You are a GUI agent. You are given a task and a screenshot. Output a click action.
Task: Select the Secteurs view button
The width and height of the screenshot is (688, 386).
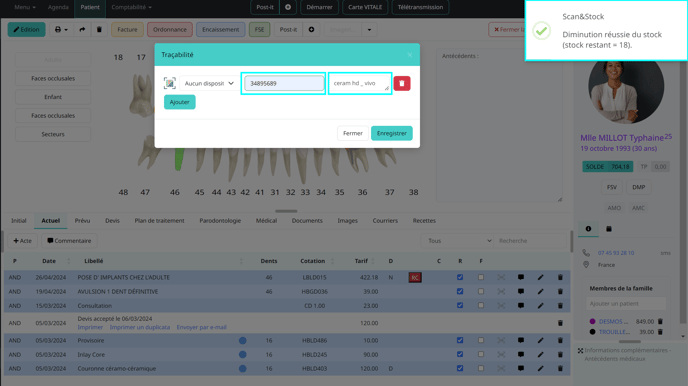tap(53, 134)
